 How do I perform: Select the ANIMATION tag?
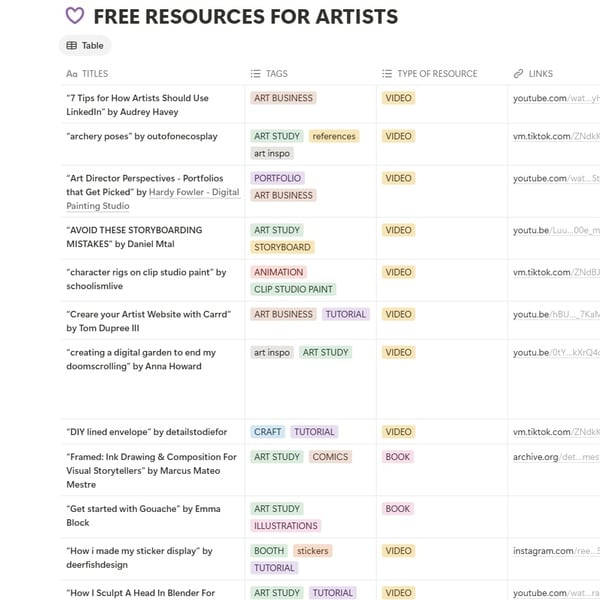[x=279, y=272]
